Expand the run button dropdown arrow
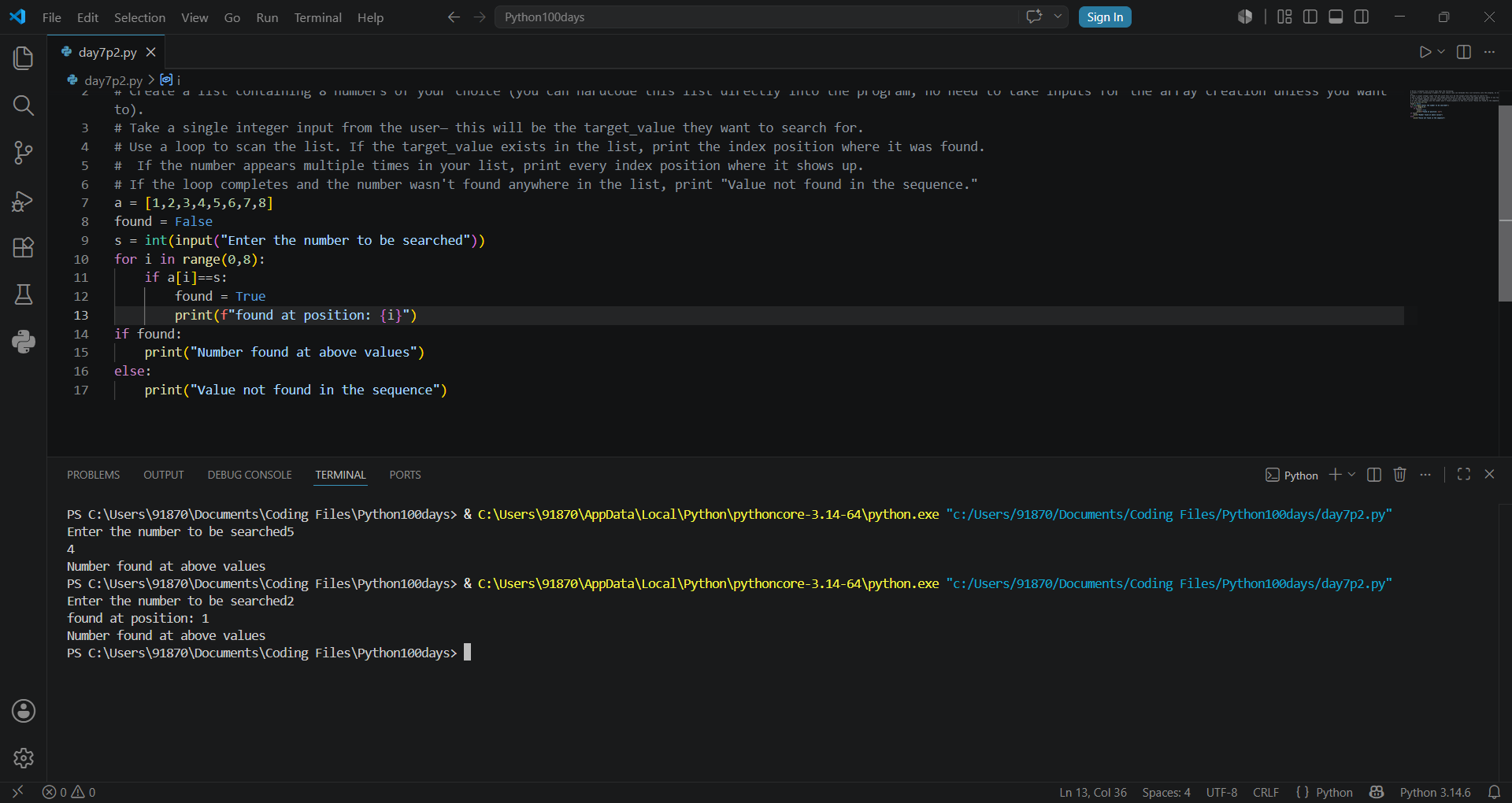The height and width of the screenshot is (803, 1512). [x=1441, y=52]
